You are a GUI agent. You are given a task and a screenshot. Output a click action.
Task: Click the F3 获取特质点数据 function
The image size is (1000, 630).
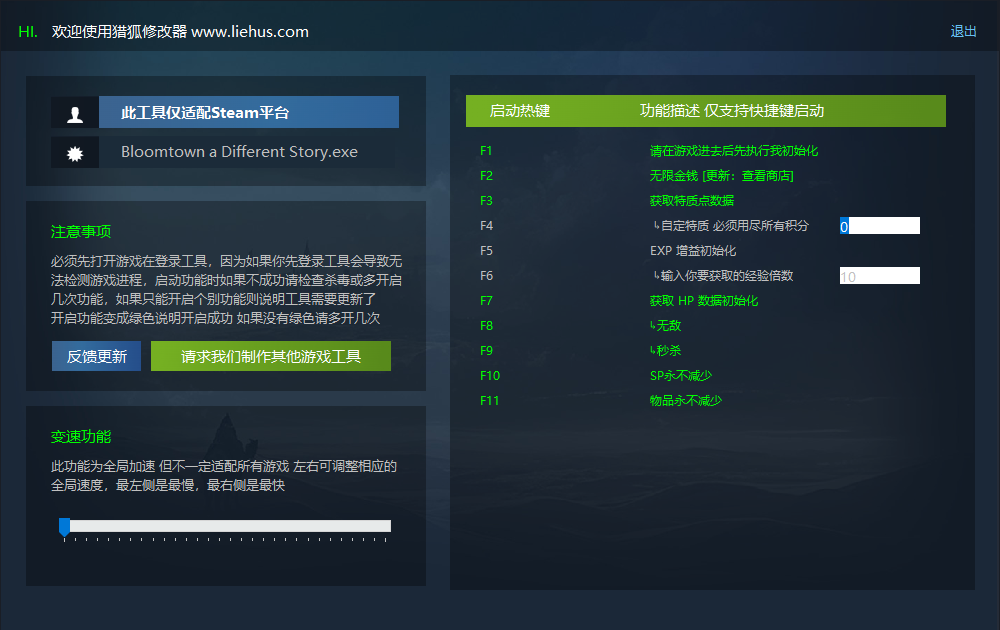[x=691, y=201]
